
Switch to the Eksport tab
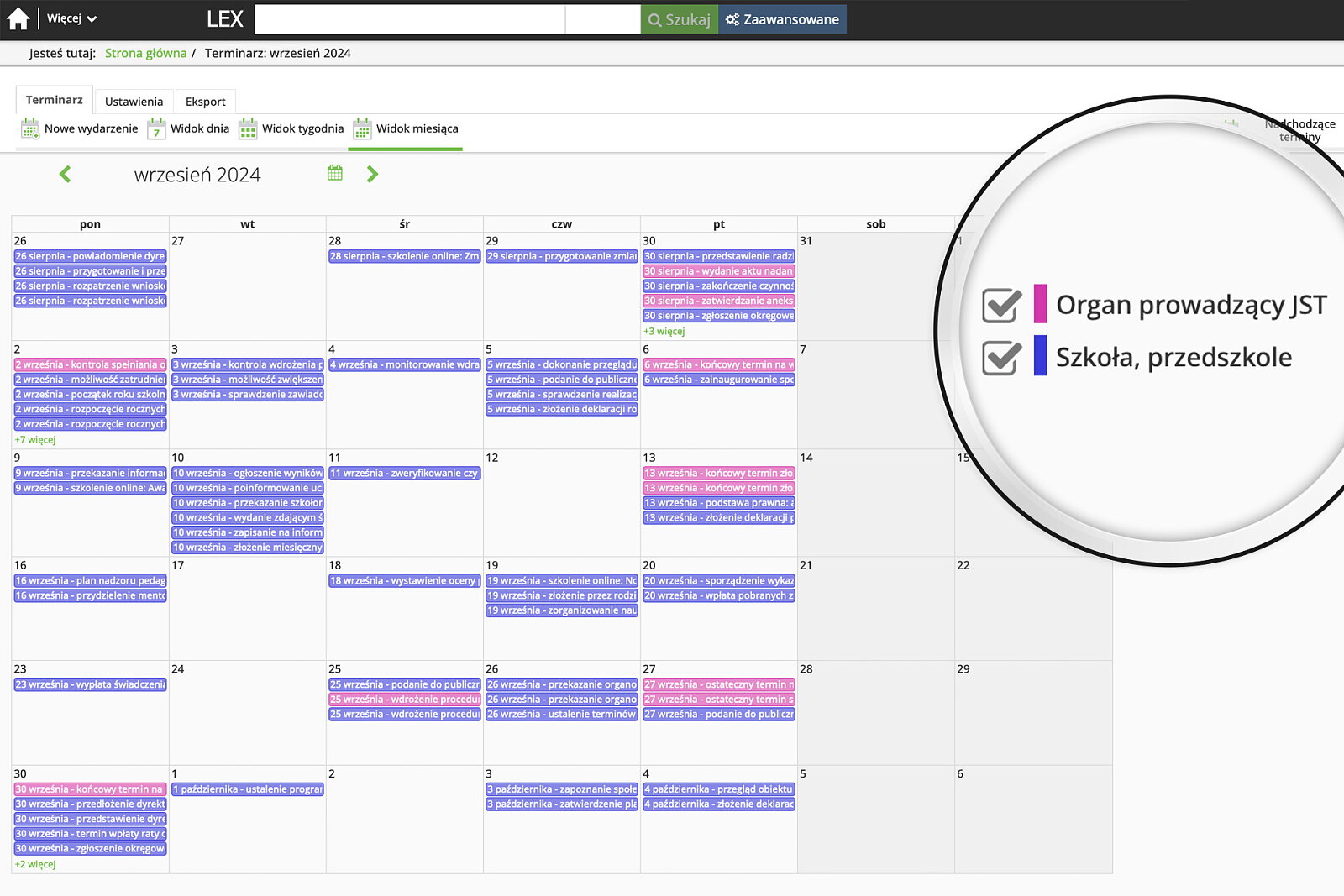205,102
